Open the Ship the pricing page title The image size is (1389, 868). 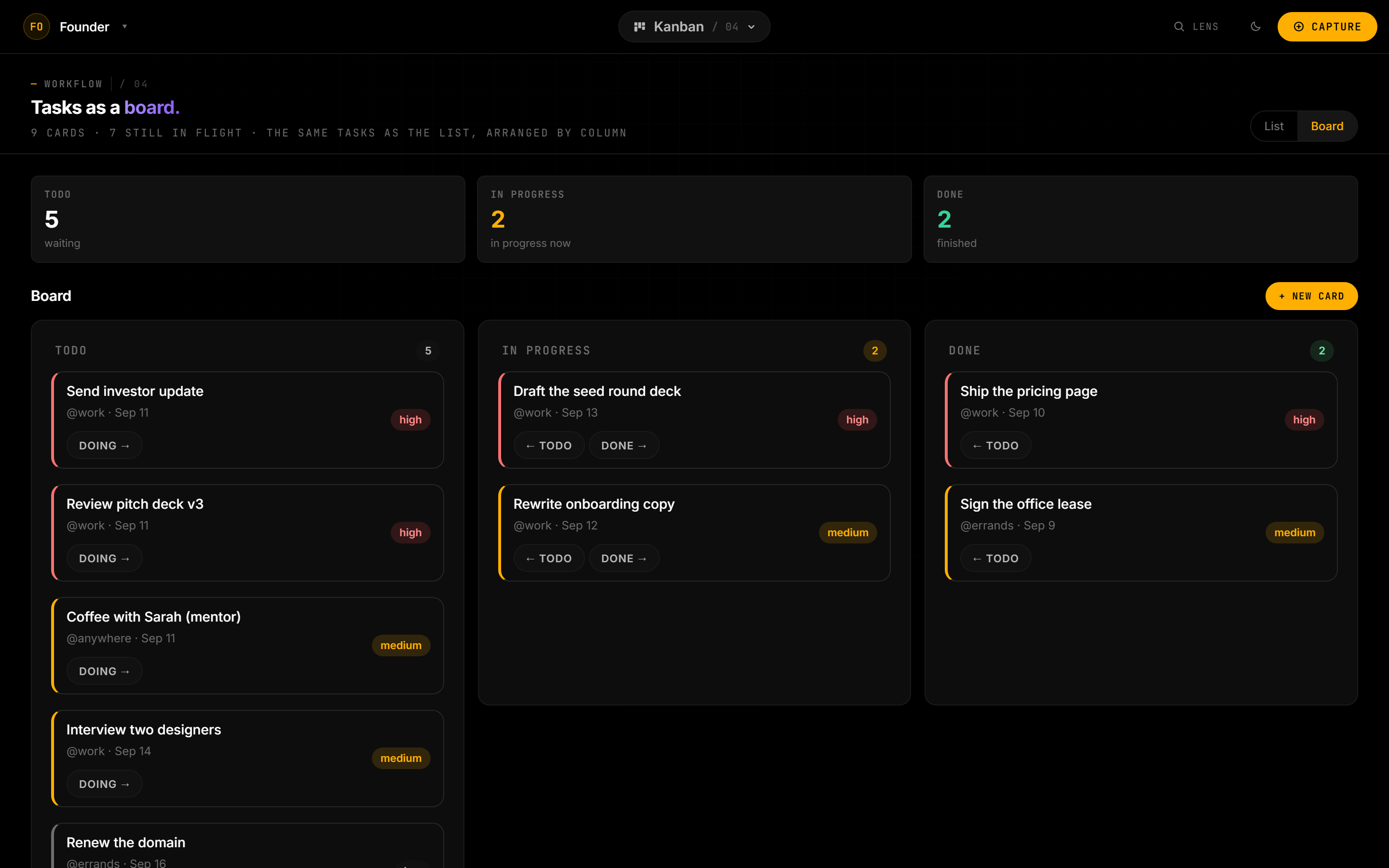(1029, 391)
